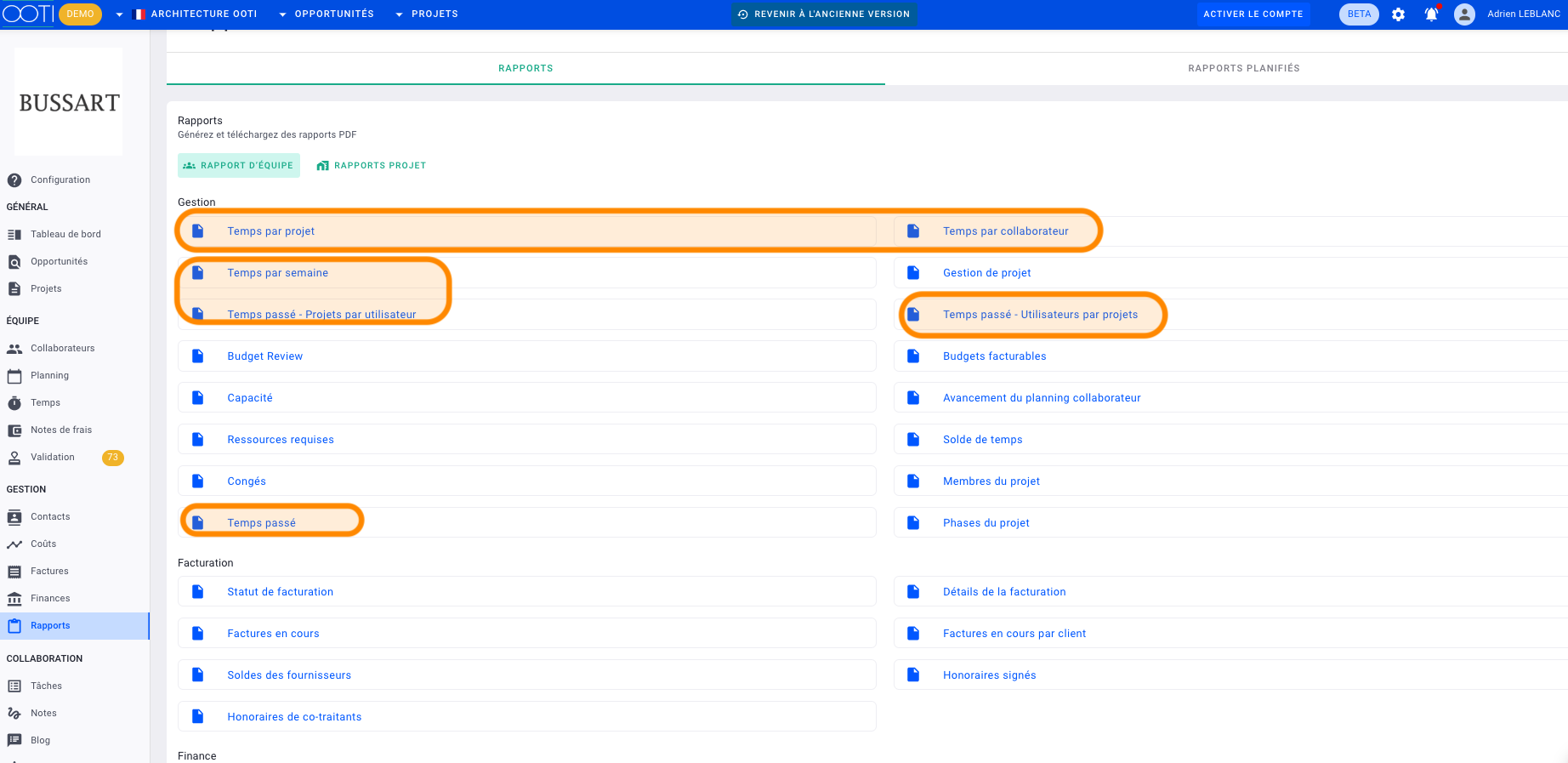Viewport: 1568px width, 763px height.
Task: Click the Tableau de bord sidebar icon
Action: [14, 235]
